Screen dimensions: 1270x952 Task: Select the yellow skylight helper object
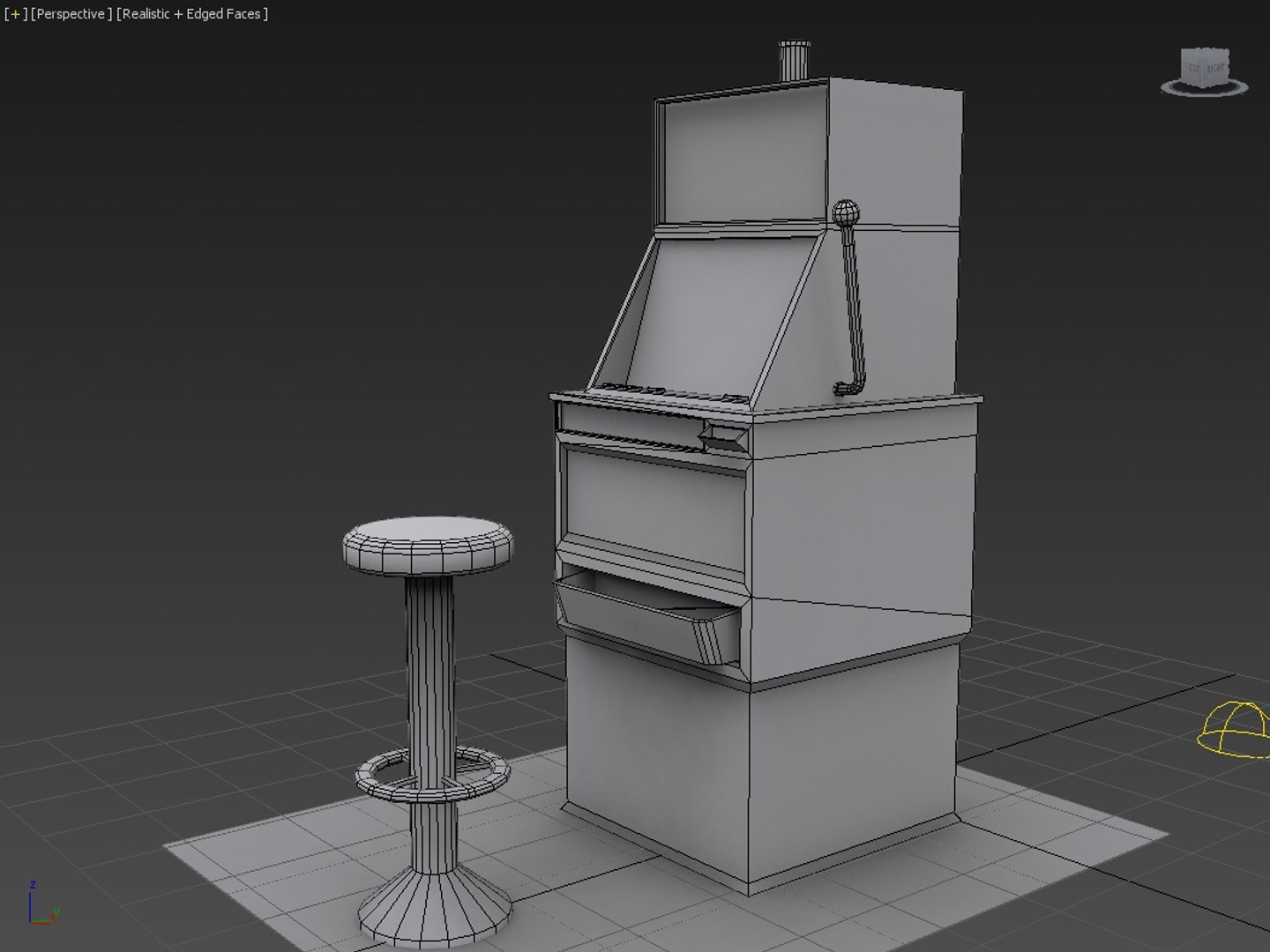1233,730
